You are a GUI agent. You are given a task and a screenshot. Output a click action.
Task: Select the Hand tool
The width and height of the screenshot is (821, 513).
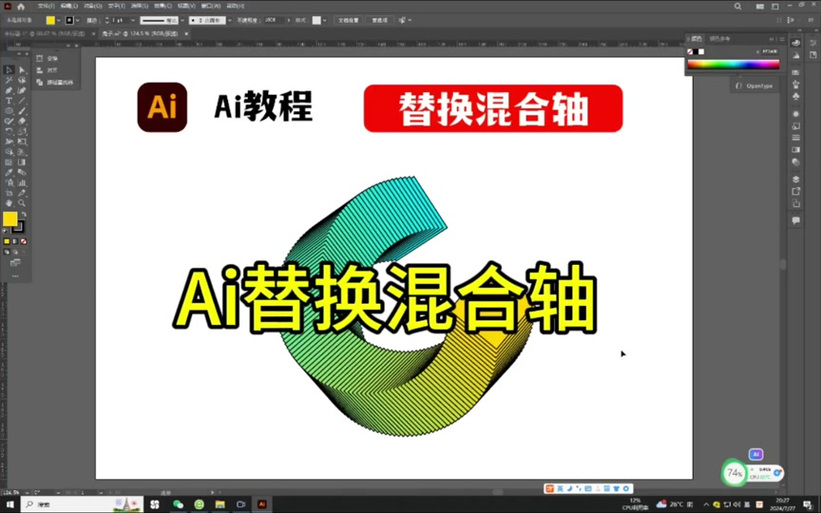coord(9,203)
